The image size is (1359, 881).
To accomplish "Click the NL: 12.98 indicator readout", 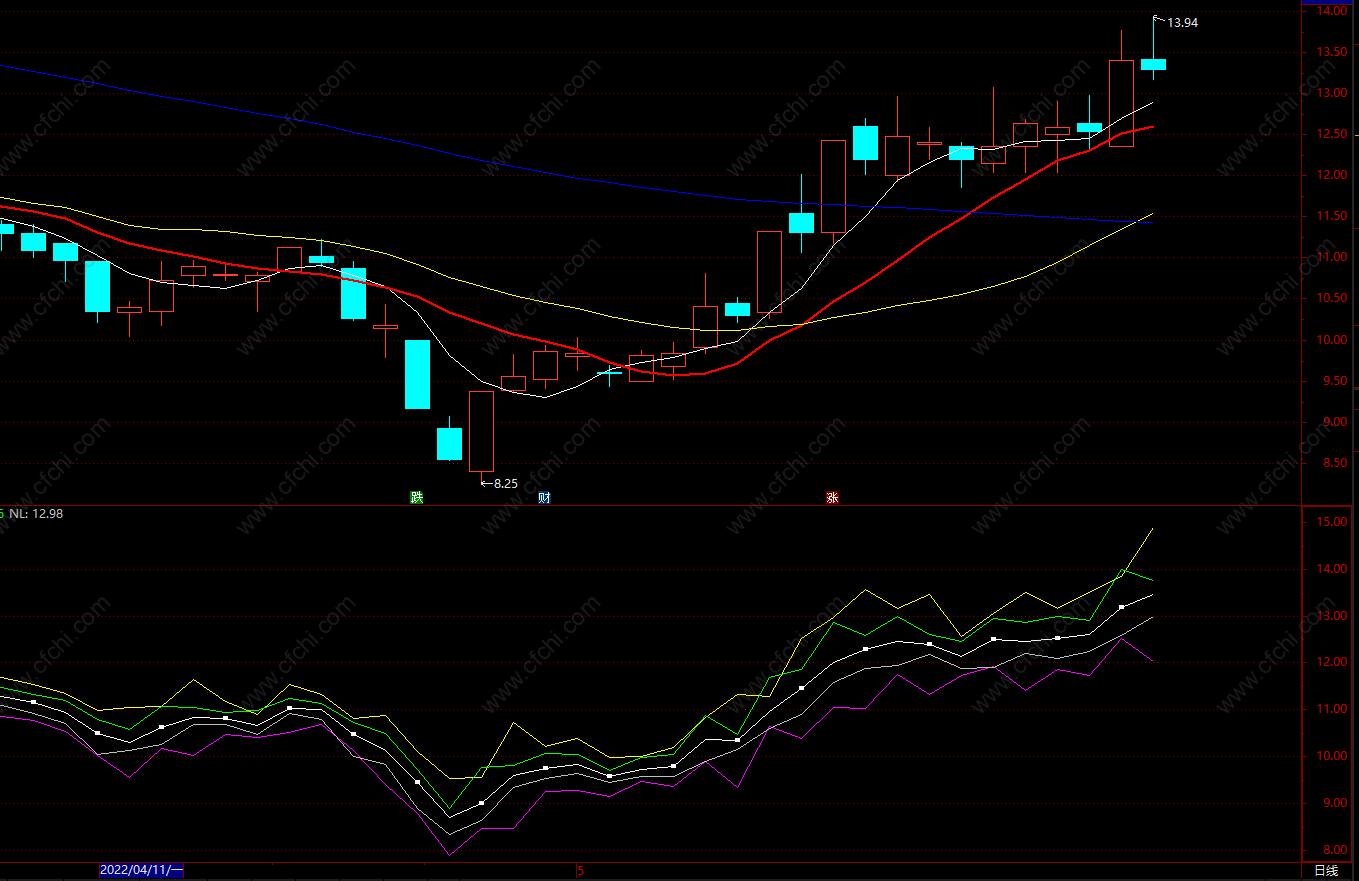I will tap(36, 514).
